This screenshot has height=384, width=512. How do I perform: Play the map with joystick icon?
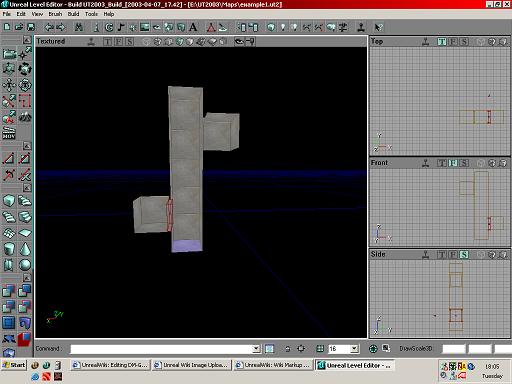tap(361, 27)
